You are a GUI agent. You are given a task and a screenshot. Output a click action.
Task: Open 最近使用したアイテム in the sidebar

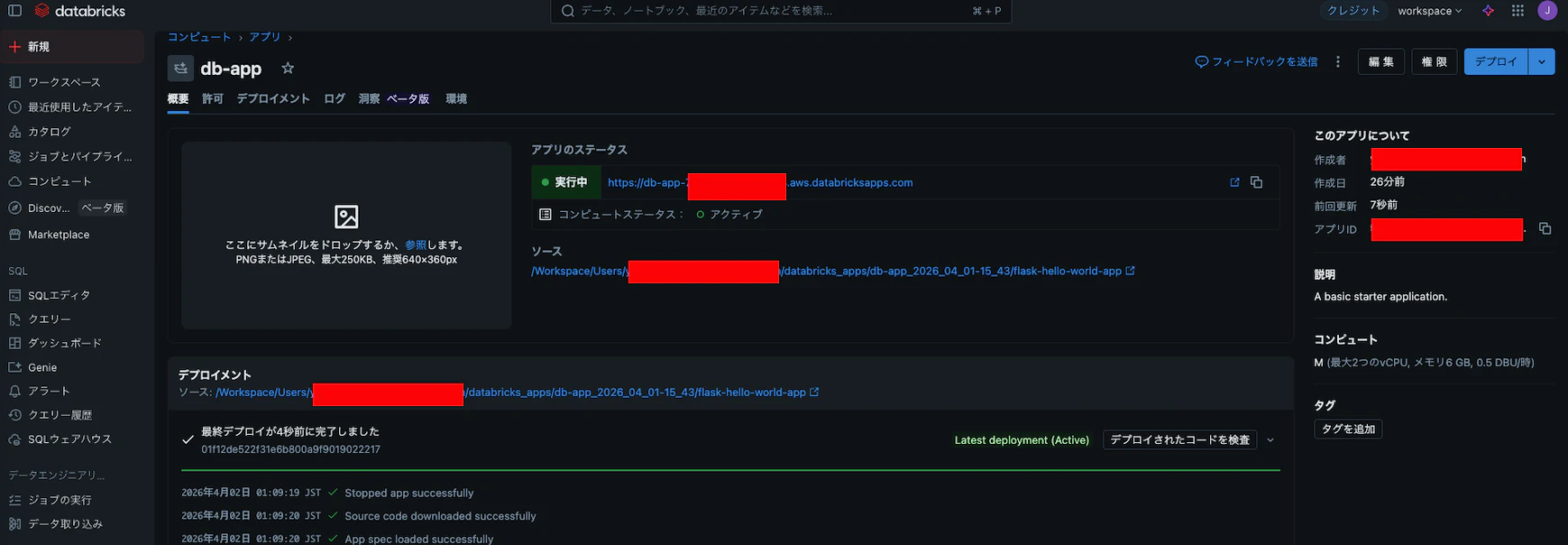point(72,106)
